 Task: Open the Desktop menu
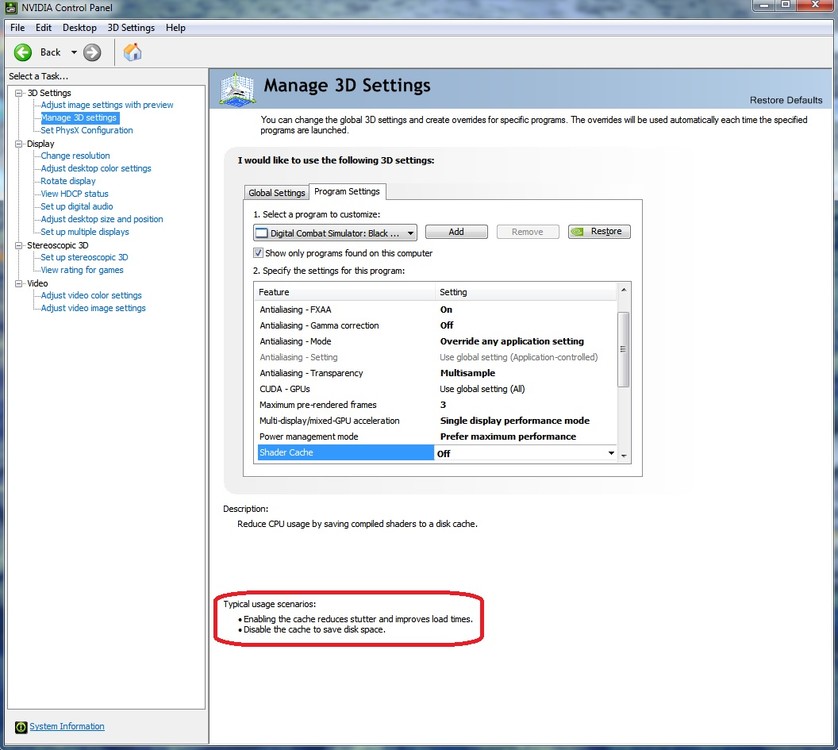[80, 28]
